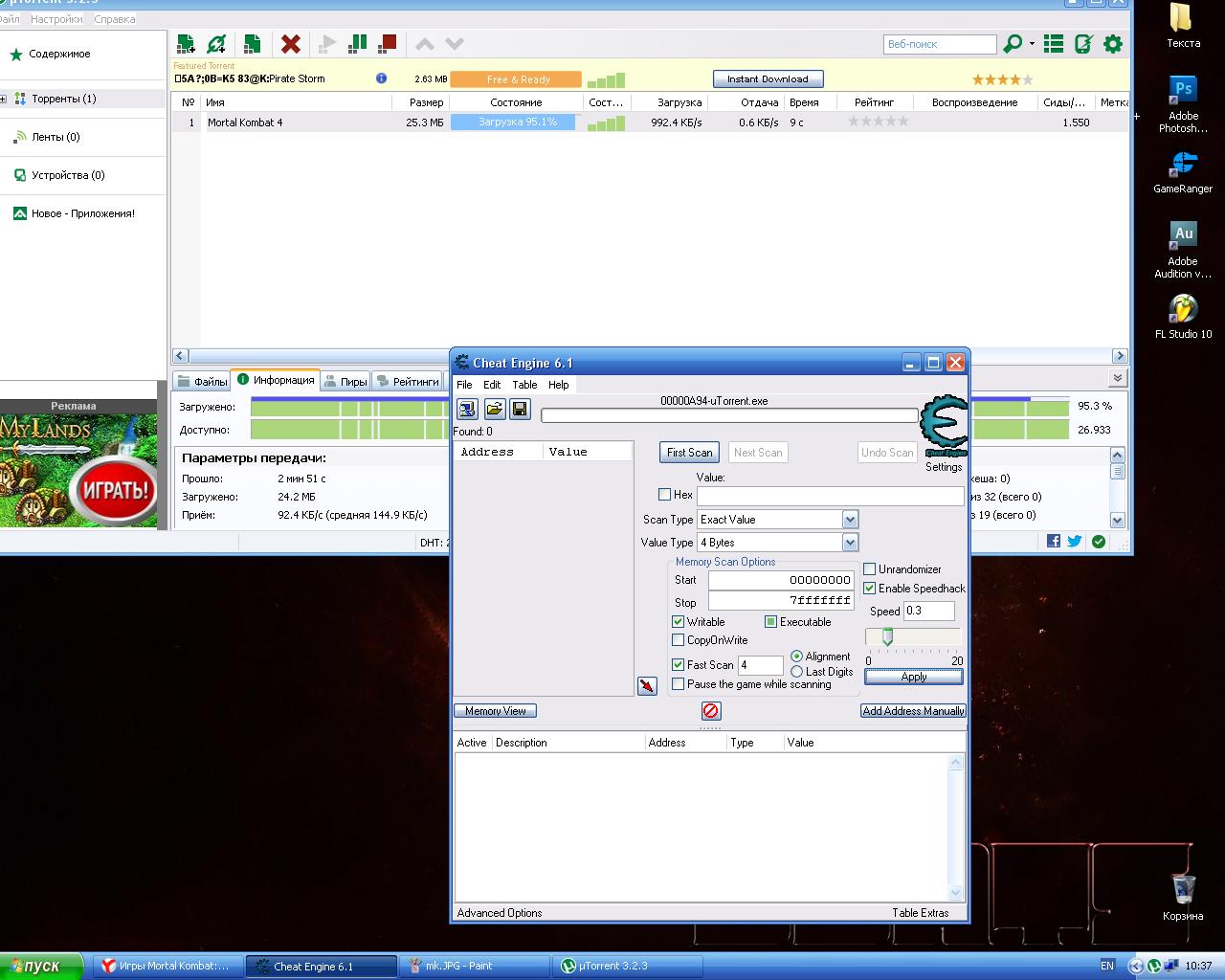Enable the Unrandomizer checkbox

(869, 569)
